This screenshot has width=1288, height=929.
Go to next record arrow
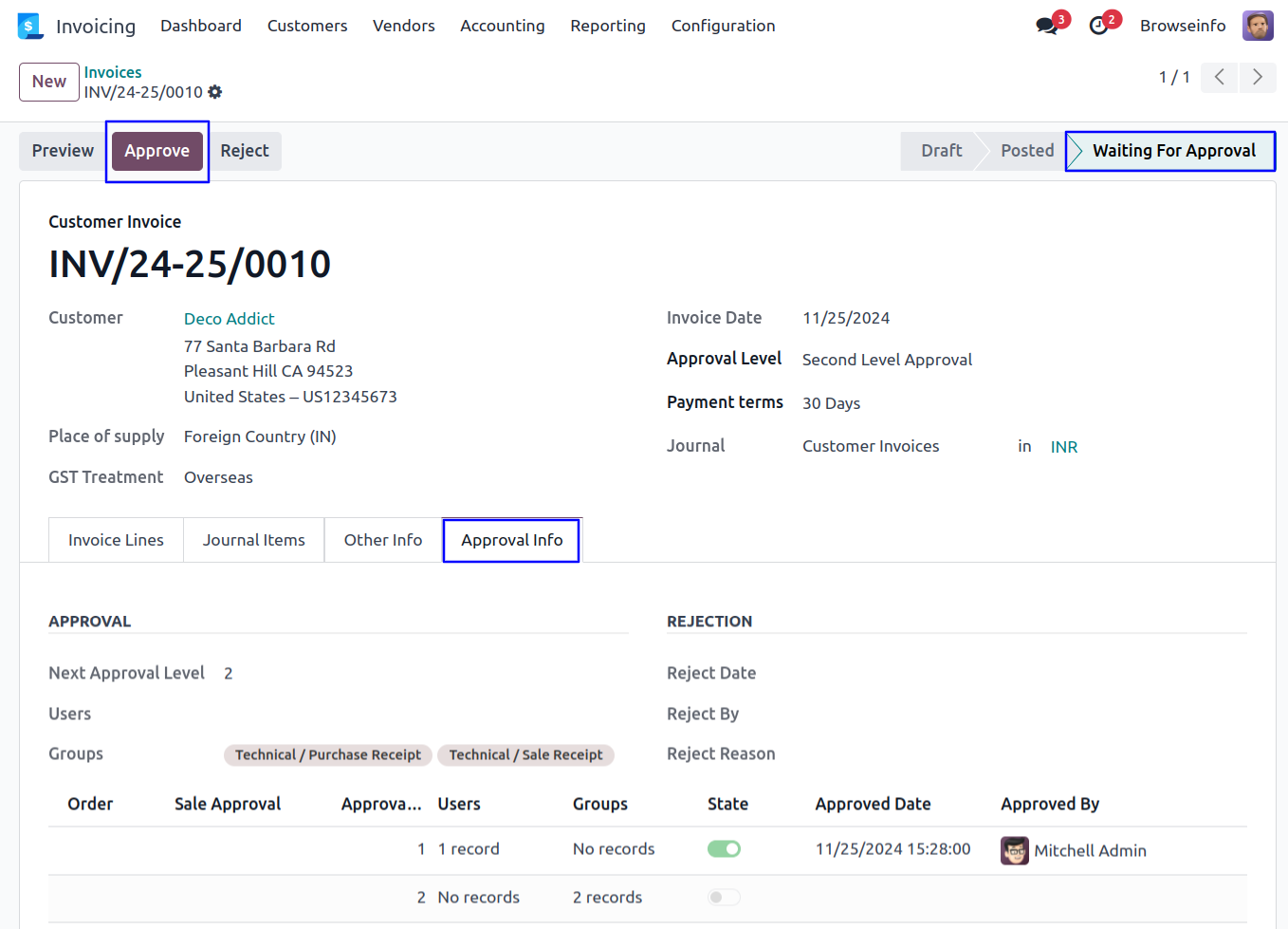(1258, 77)
